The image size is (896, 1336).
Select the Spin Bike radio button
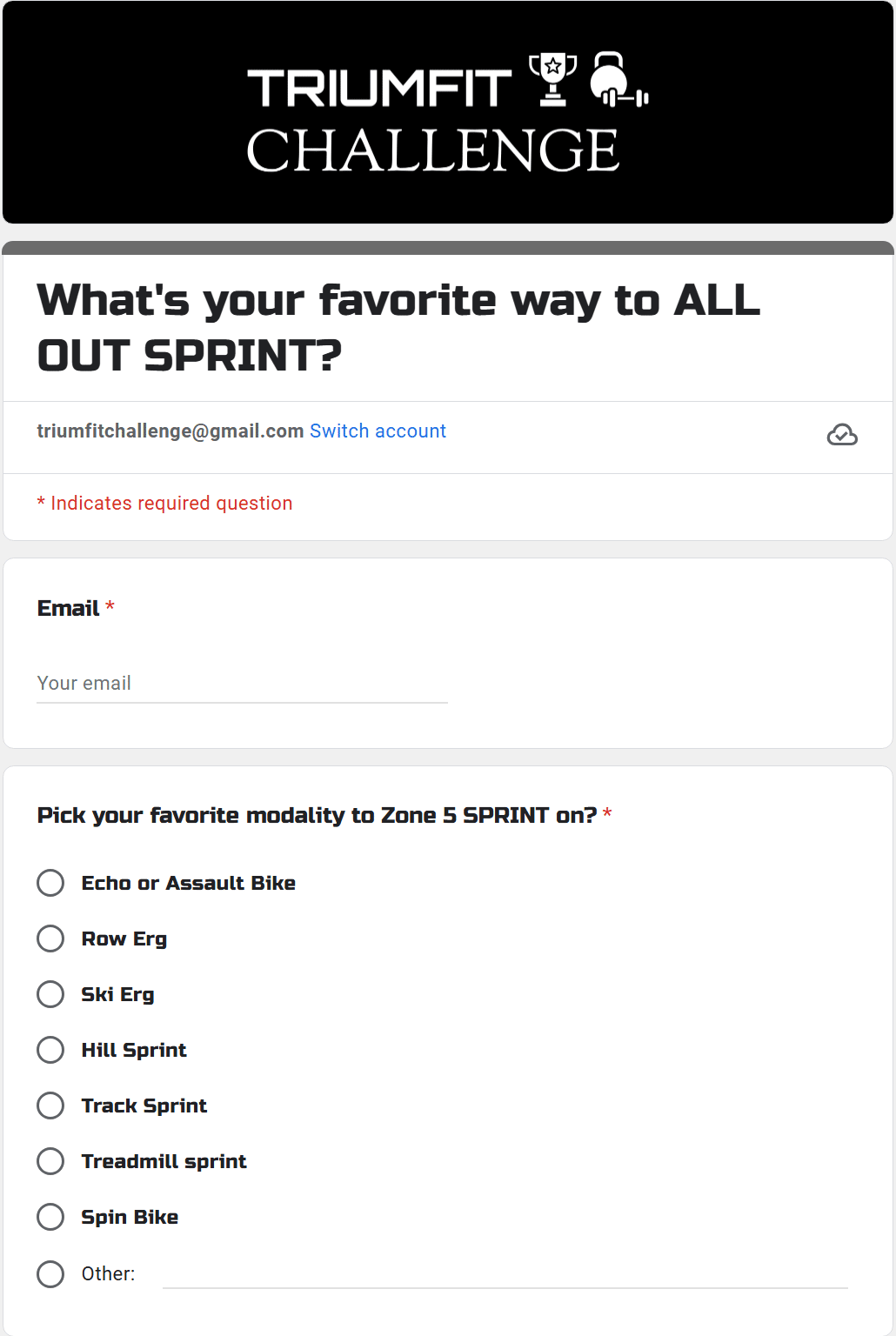pos(50,1217)
